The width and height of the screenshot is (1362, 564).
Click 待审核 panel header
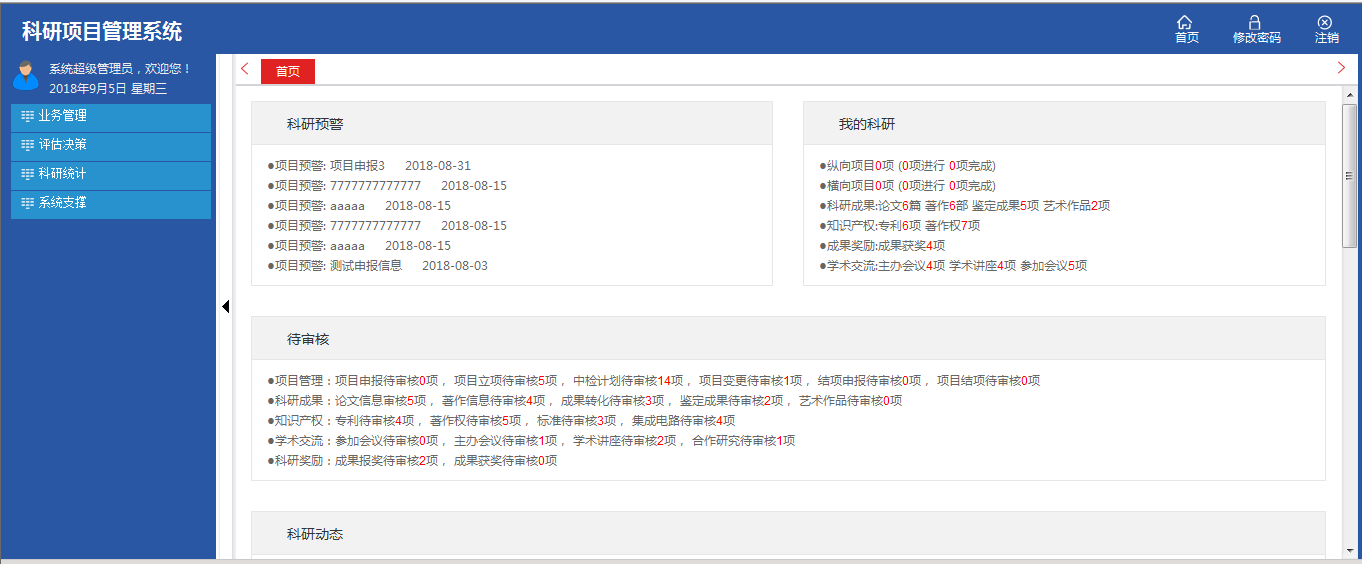788,339
